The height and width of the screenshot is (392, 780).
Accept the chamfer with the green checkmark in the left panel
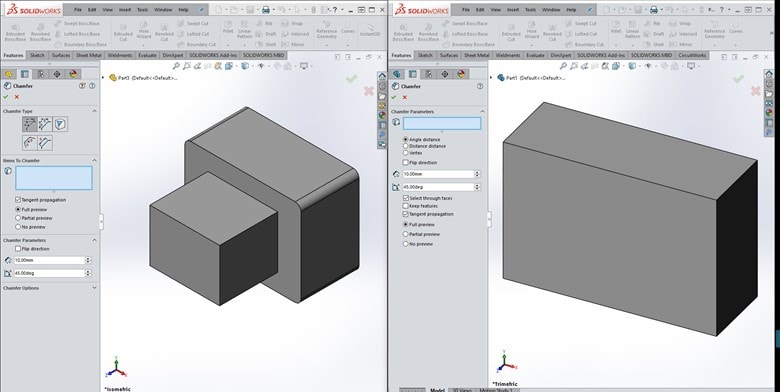(x=5, y=97)
